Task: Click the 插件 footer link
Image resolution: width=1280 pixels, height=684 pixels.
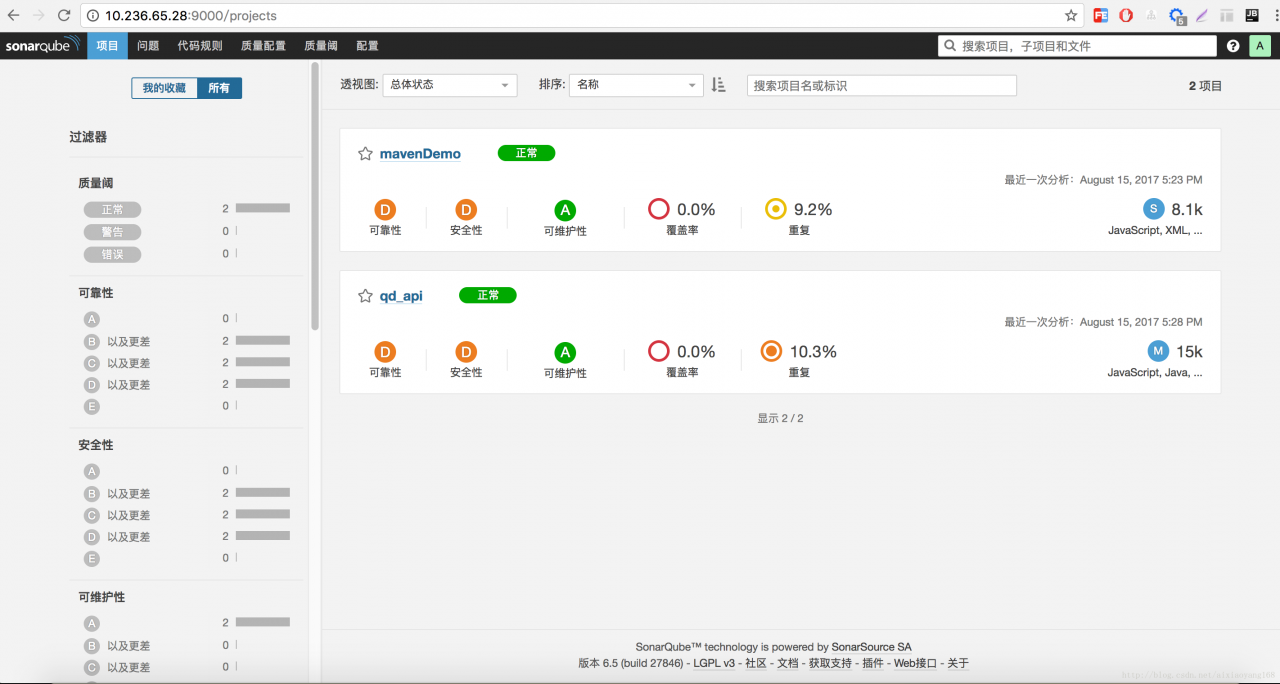Action: click(x=873, y=663)
